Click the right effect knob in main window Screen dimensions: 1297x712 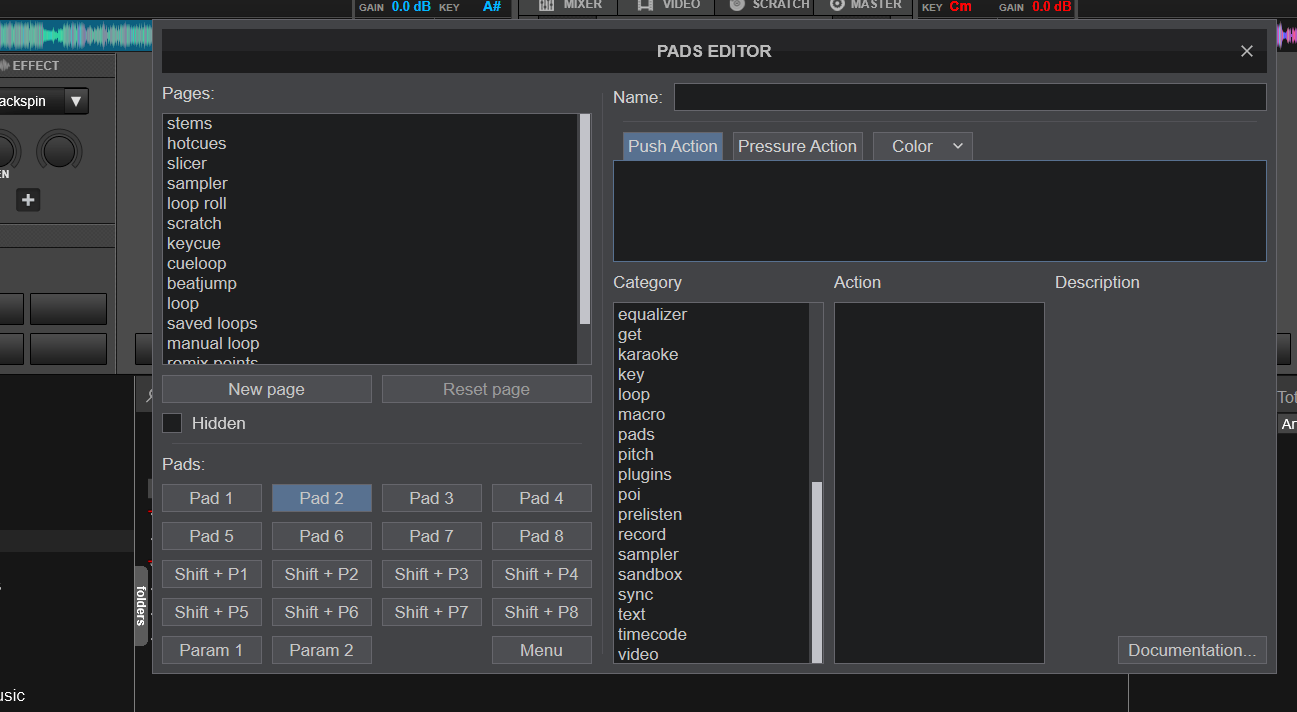click(x=59, y=150)
